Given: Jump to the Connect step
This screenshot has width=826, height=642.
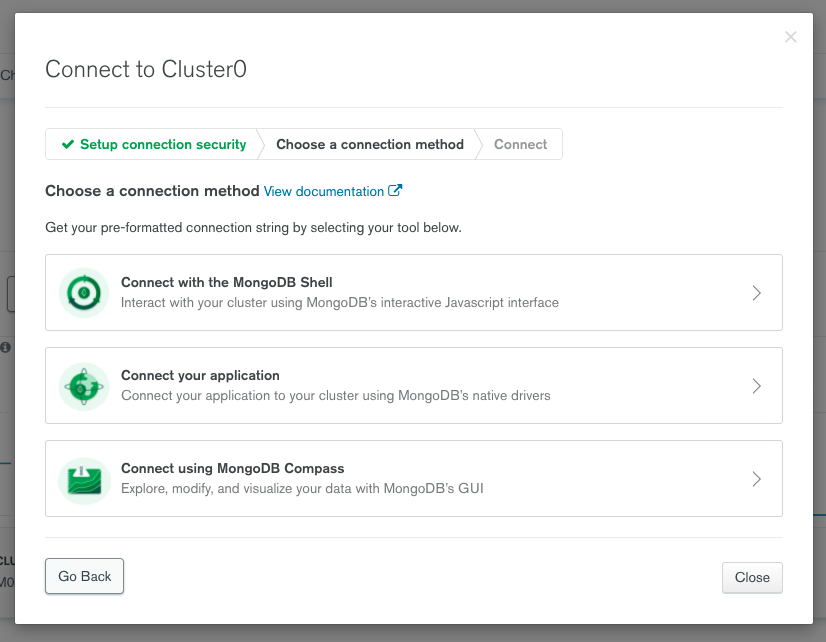Looking at the screenshot, I should (x=520, y=145).
